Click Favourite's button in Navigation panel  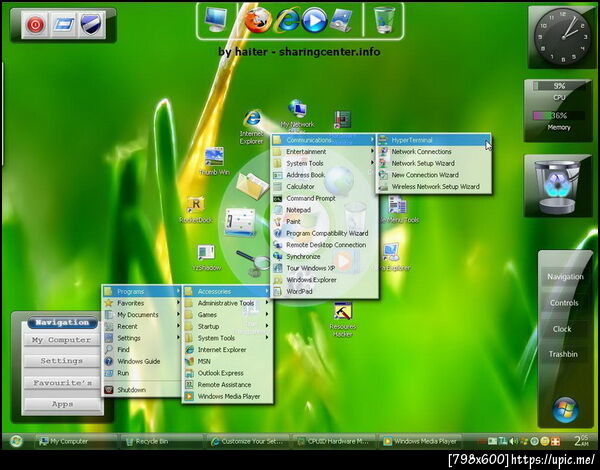[x=62, y=383]
